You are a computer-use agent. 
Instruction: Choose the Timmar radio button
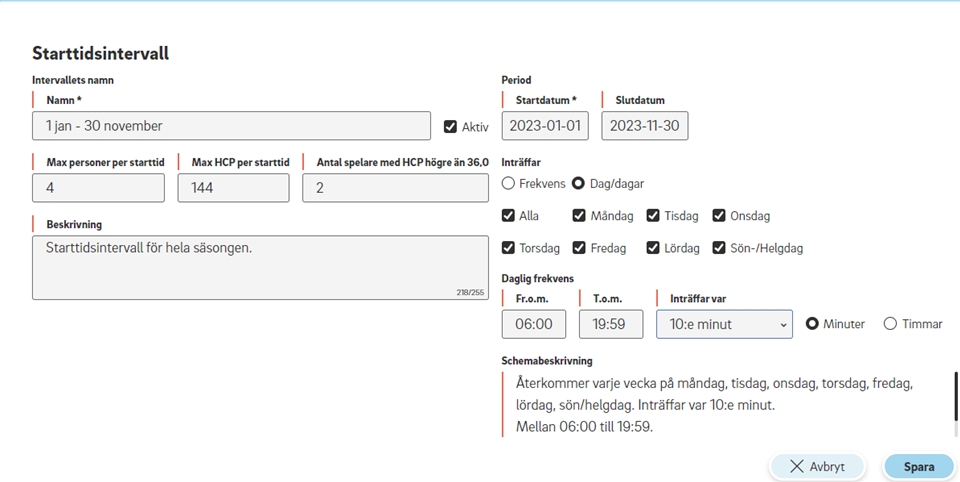tap(890, 324)
